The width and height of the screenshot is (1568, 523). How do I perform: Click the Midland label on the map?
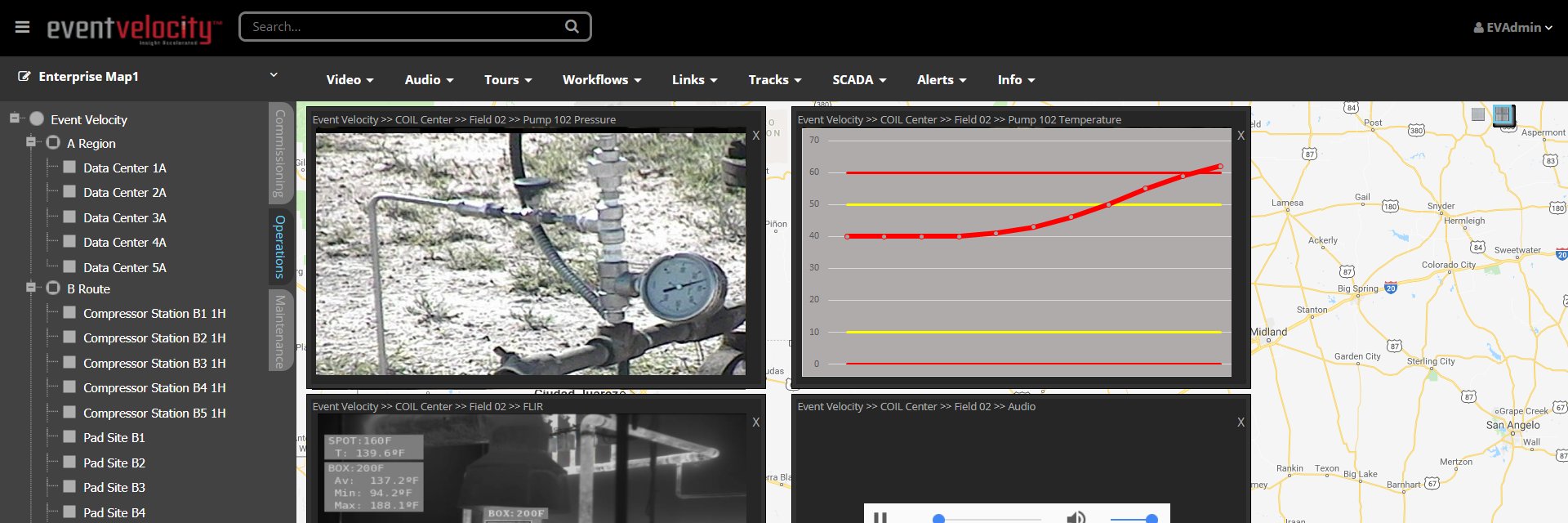[1269, 332]
